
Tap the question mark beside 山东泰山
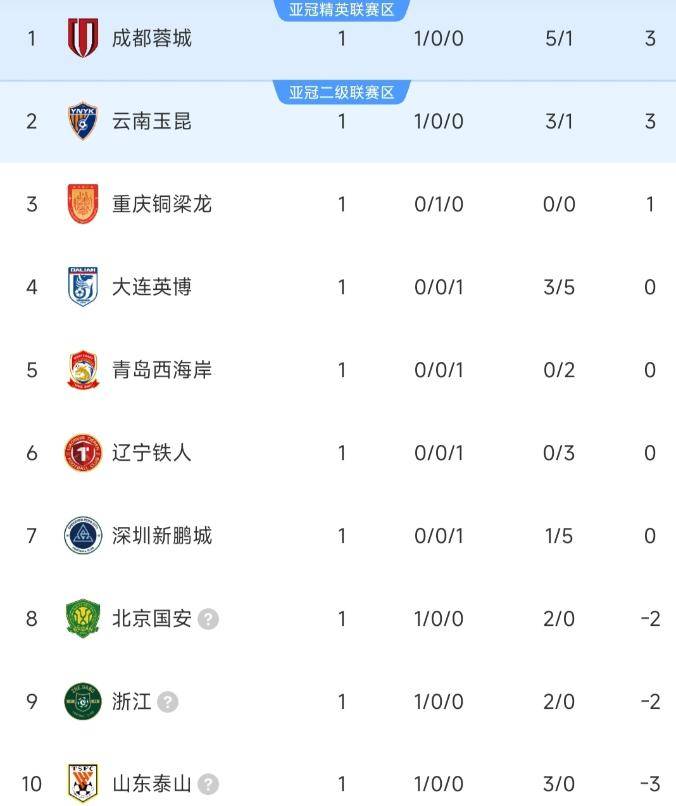click(208, 784)
